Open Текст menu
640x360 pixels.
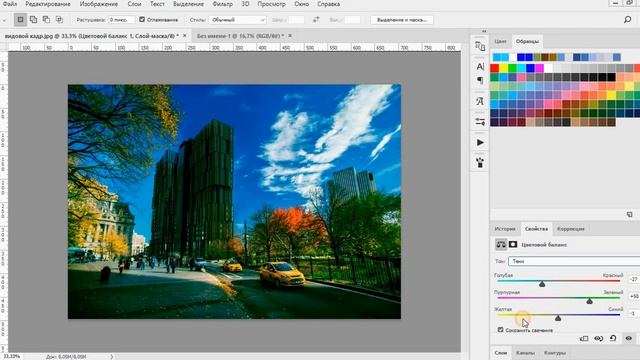(x=157, y=4)
